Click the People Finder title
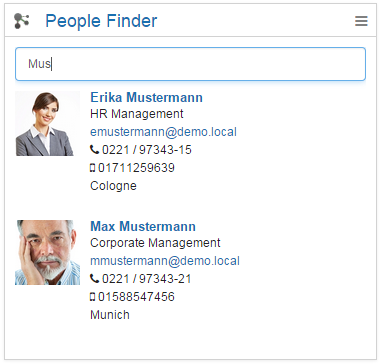The height and width of the screenshot is (364, 385). [x=101, y=21]
